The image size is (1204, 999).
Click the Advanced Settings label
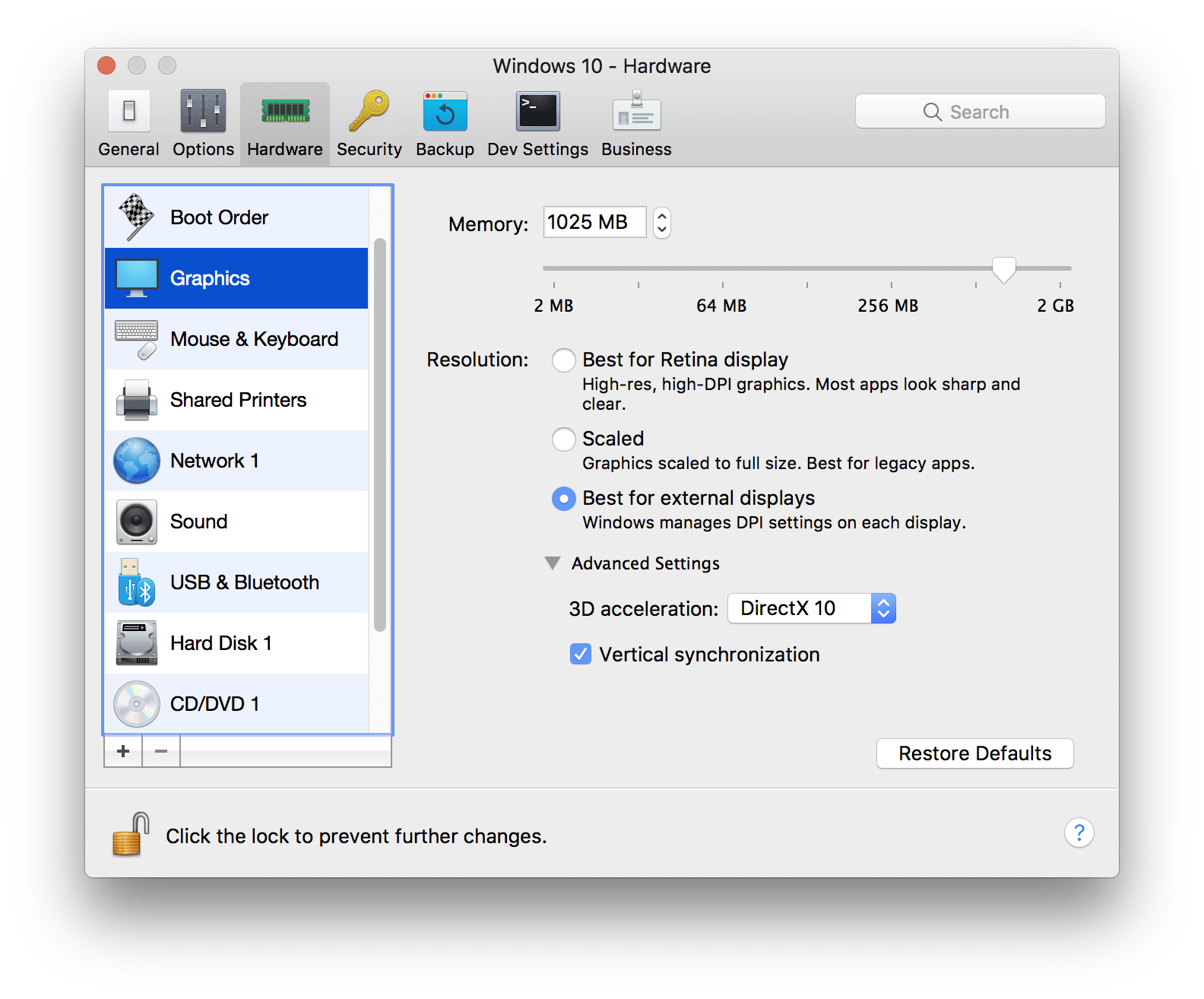pos(645,563)
